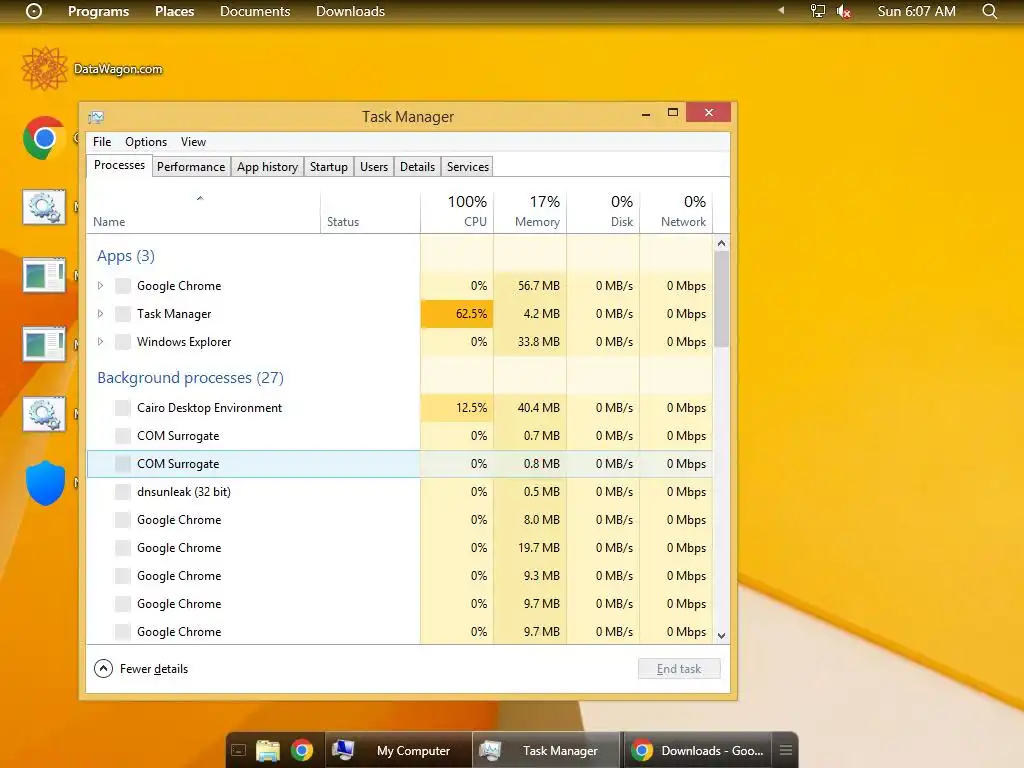This screenshot has width=1024, height=768.
Task: Click the Name column sort arrow
Action: (200, 198)
